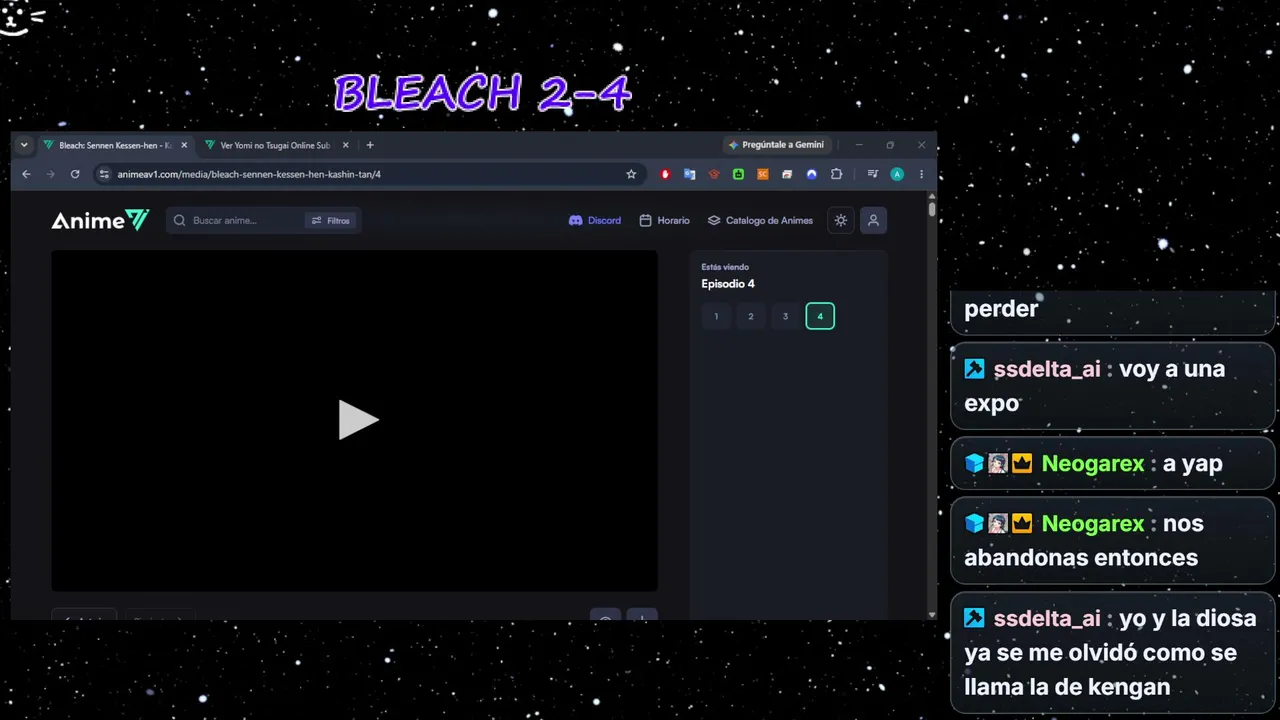Reload the animeav1 page
Image resolution: width=1280 pixels, height=720 pixels.
[75, 174]
